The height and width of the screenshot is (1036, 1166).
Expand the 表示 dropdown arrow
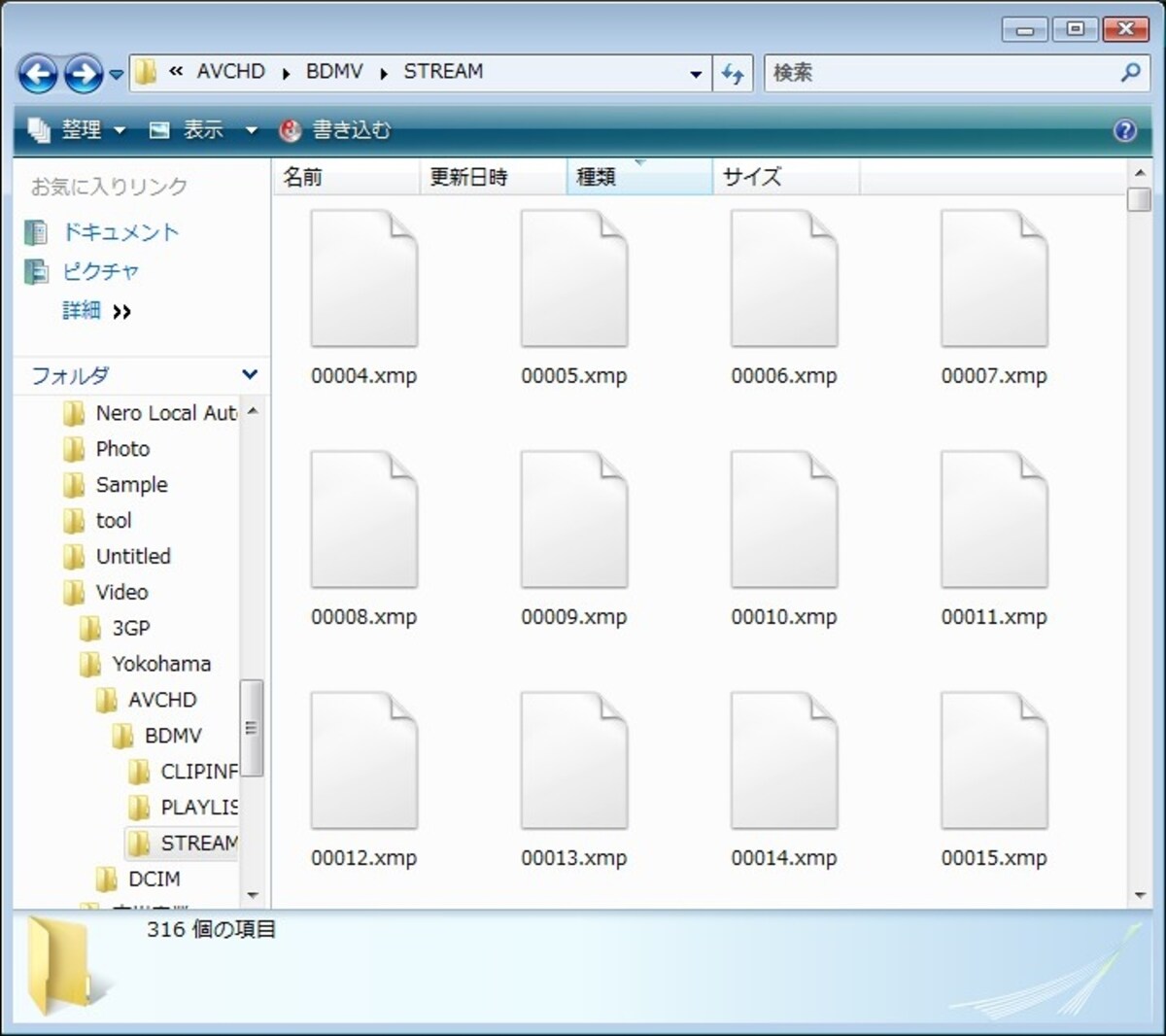click(251, 130)
